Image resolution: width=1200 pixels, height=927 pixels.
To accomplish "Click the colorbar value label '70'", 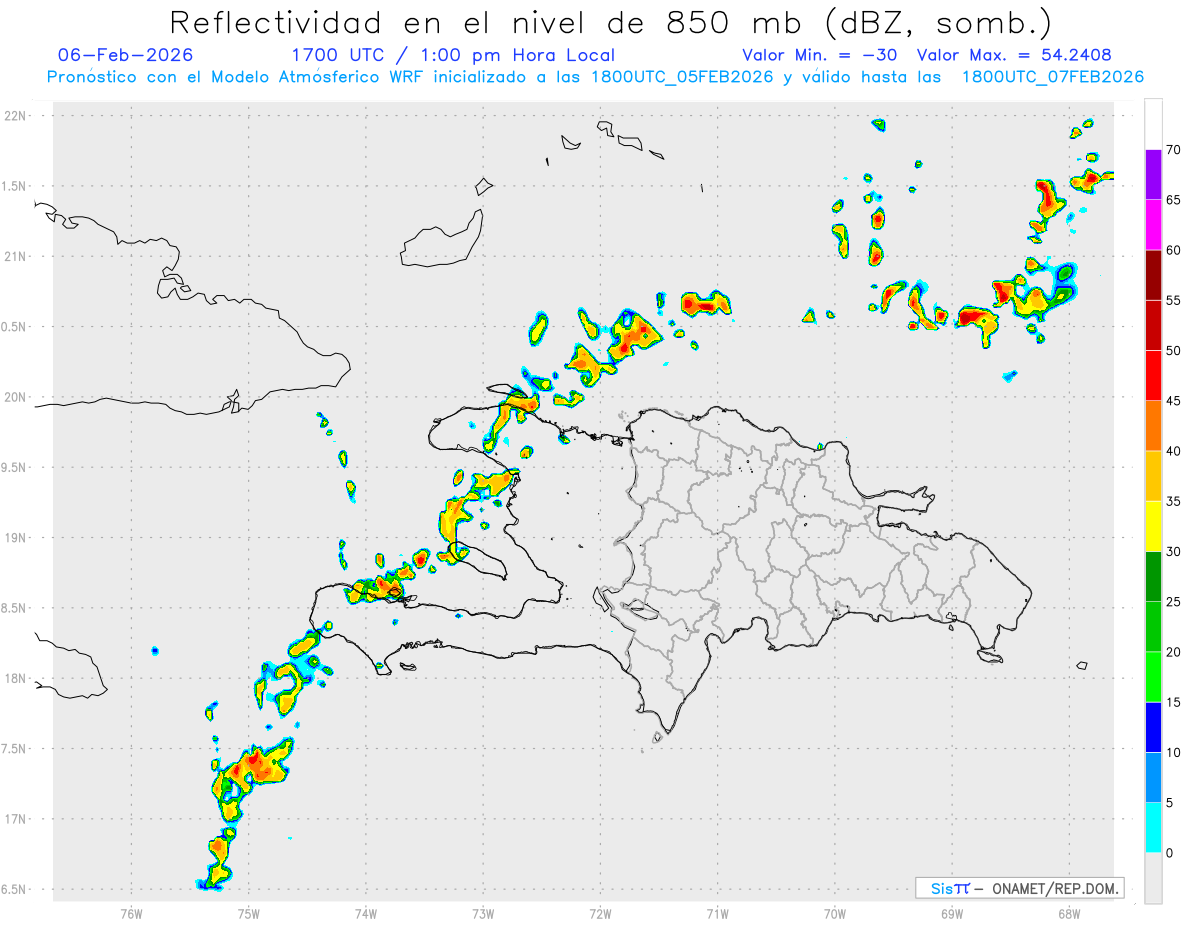I will pyautogui.click(x=1174, y=150).
